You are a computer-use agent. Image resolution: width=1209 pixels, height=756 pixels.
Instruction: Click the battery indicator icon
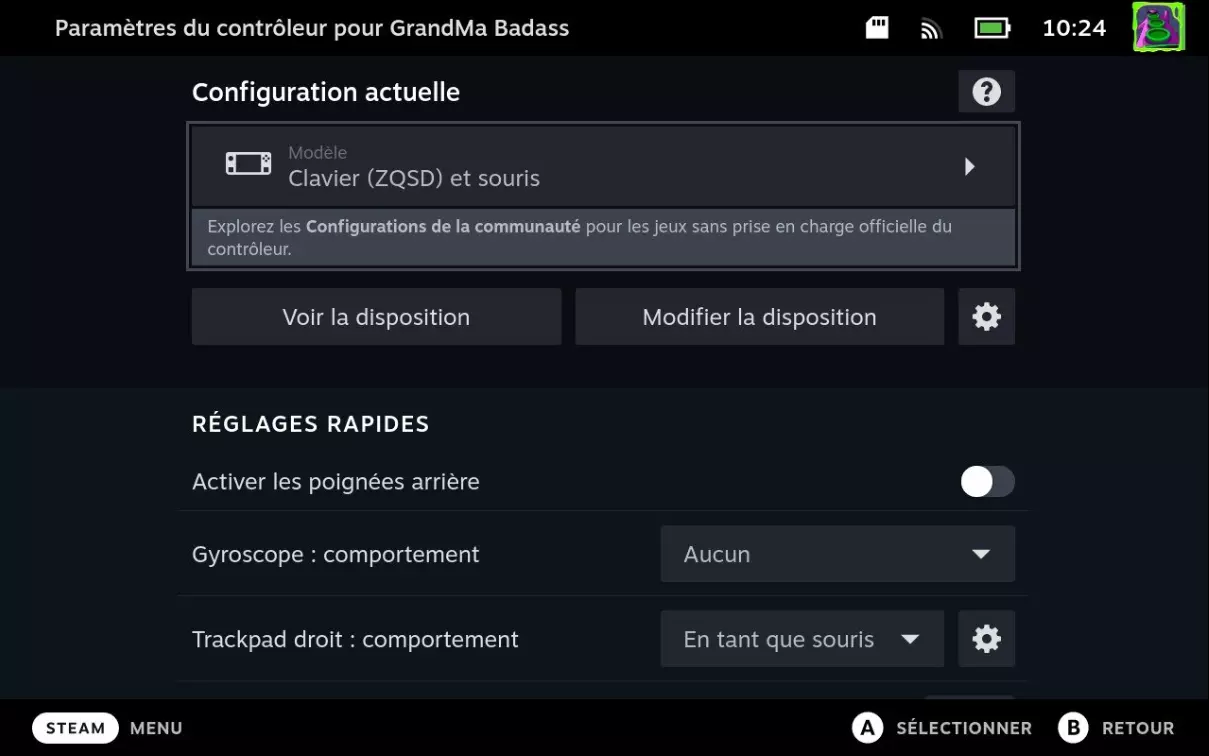[992, 28]
